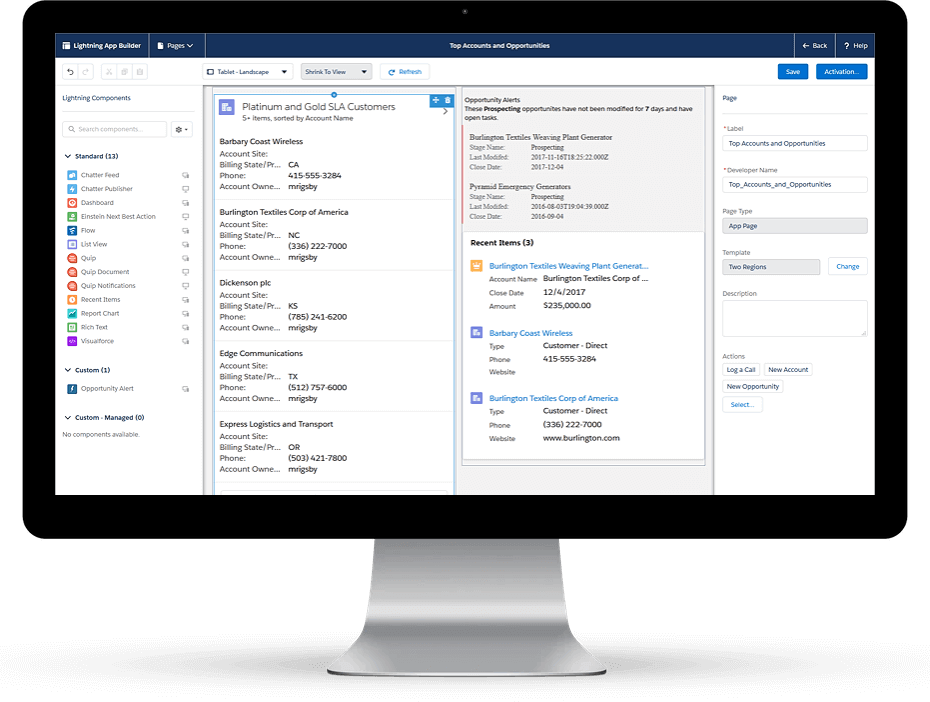Click the Search components field
The height and width of the screenshot is (702, 930).
click(114, 129)
